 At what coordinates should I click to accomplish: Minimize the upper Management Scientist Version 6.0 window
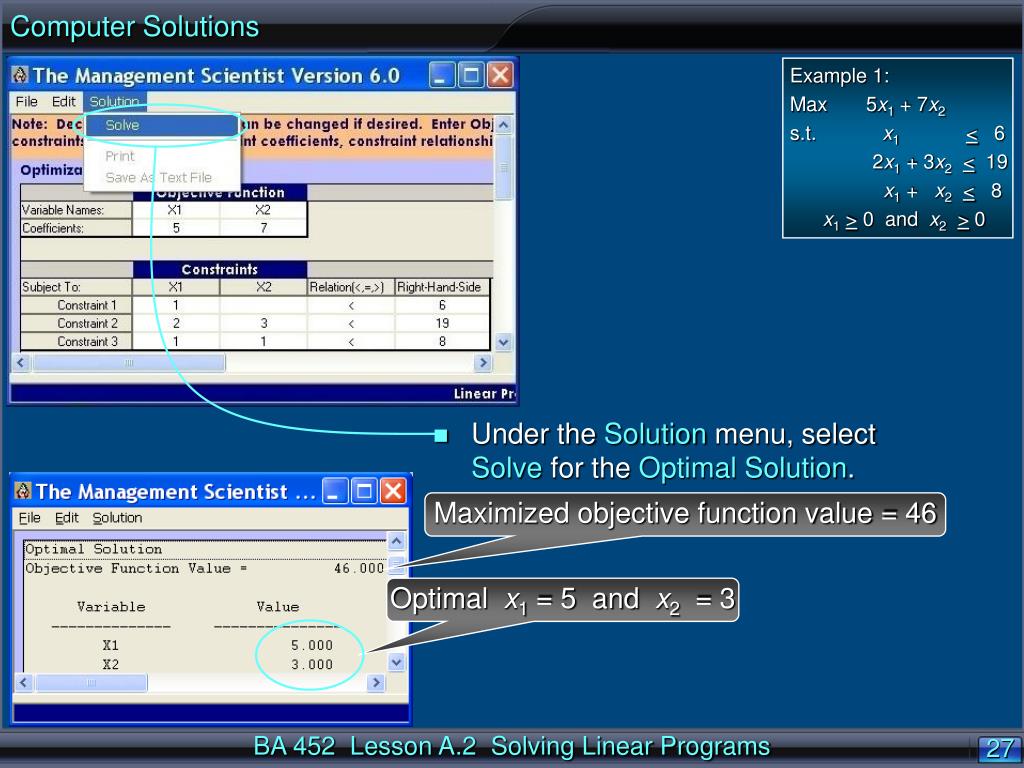point(441,75)
